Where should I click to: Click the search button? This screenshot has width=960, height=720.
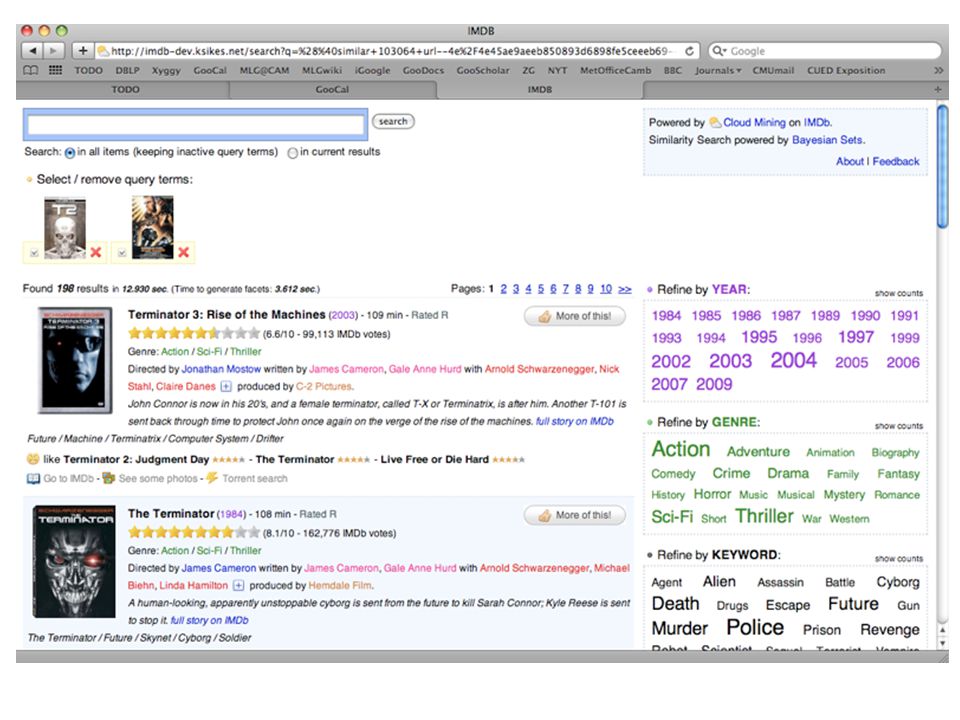(x=393, y=121)
